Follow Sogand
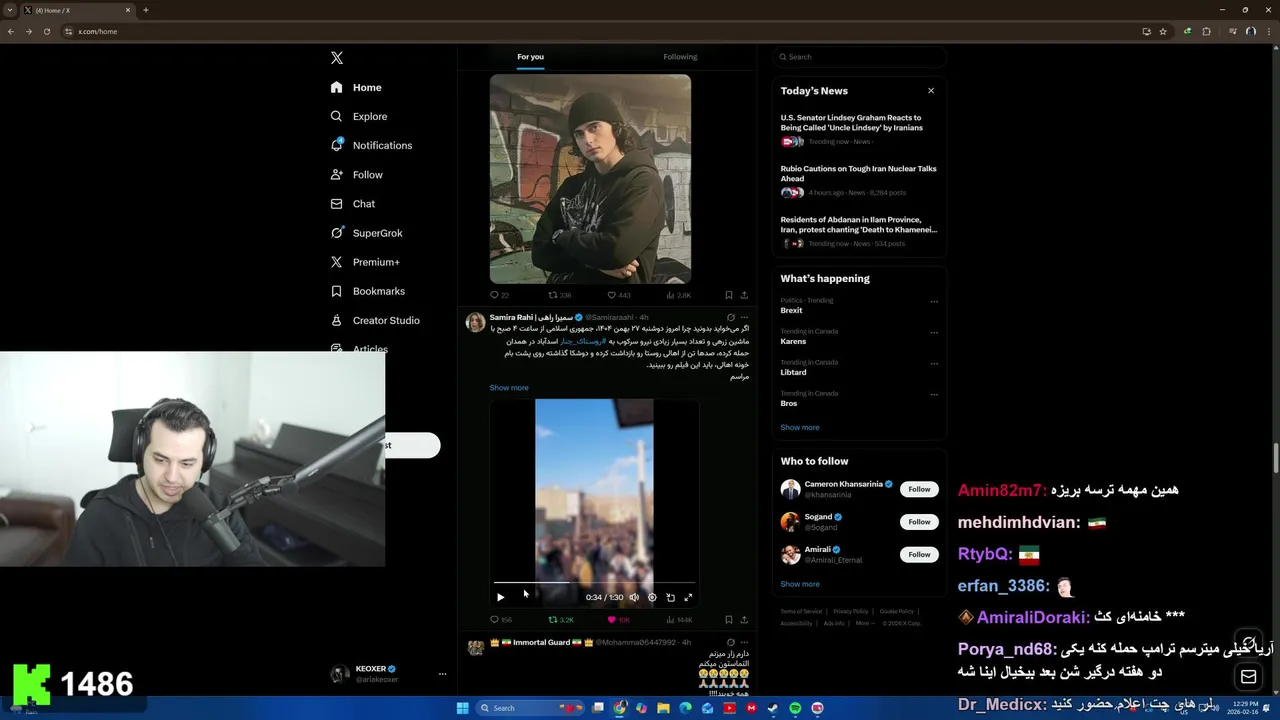1280x720 pixels. (x=919, y=522)
